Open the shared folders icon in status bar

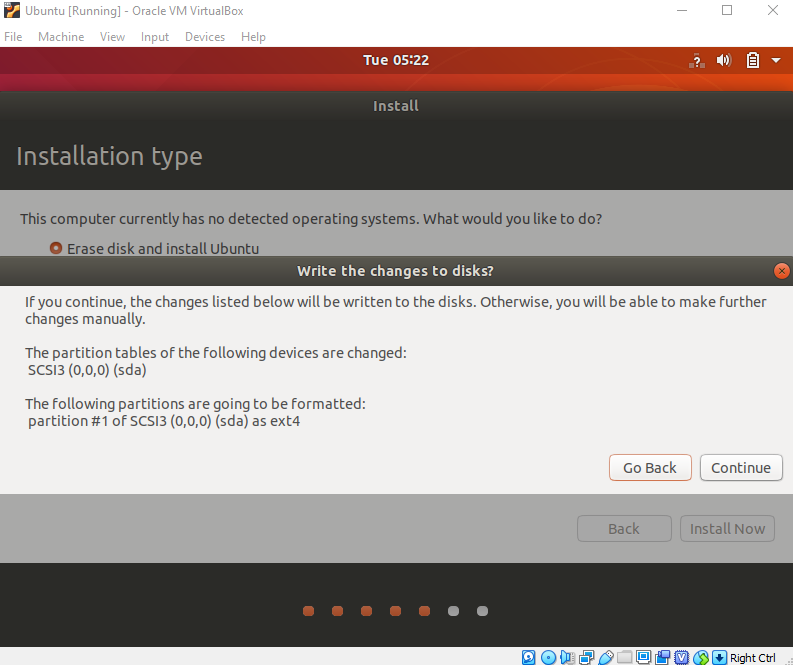tap(625, 657)
